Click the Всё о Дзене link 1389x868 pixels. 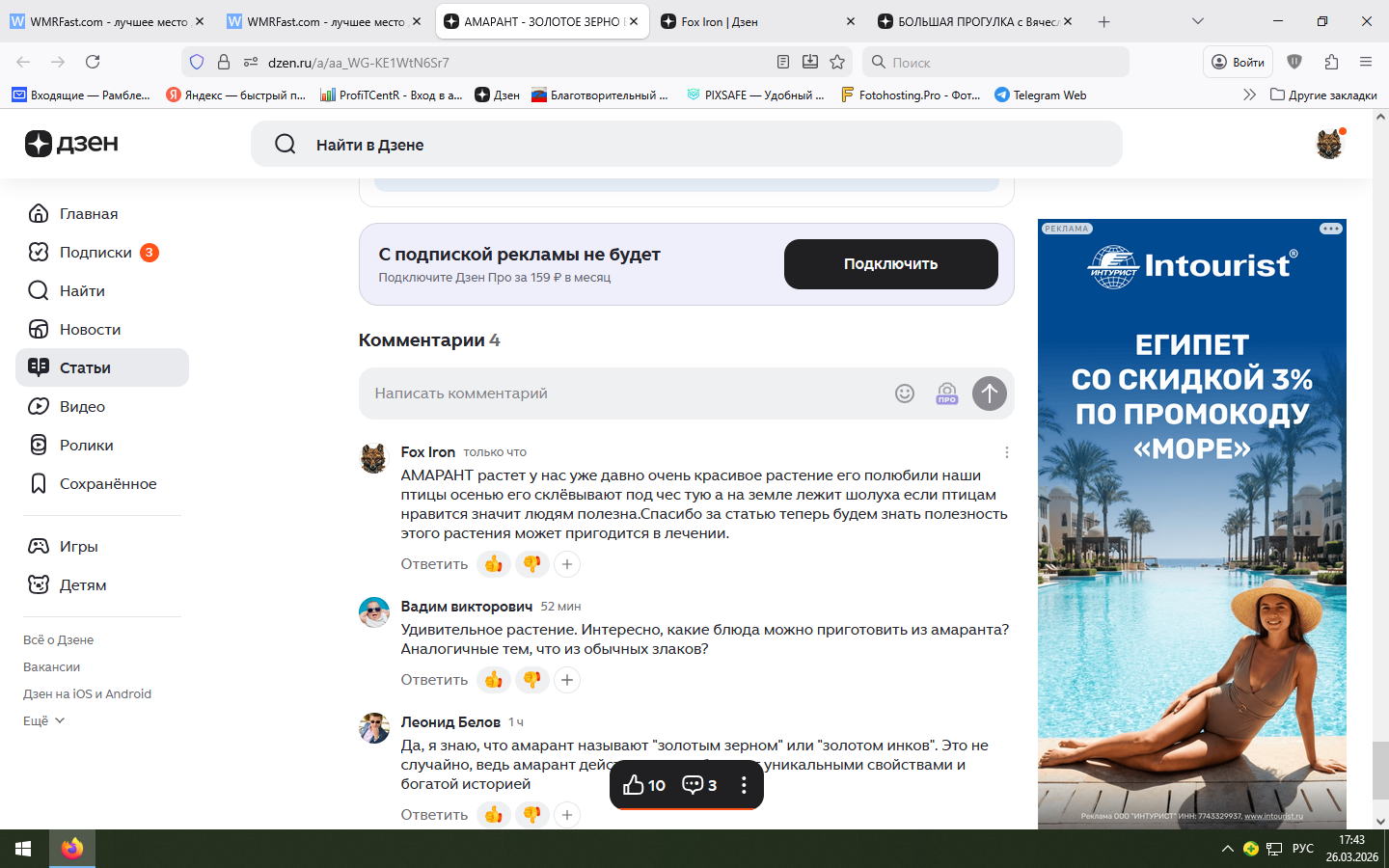(x=58, y=639)
